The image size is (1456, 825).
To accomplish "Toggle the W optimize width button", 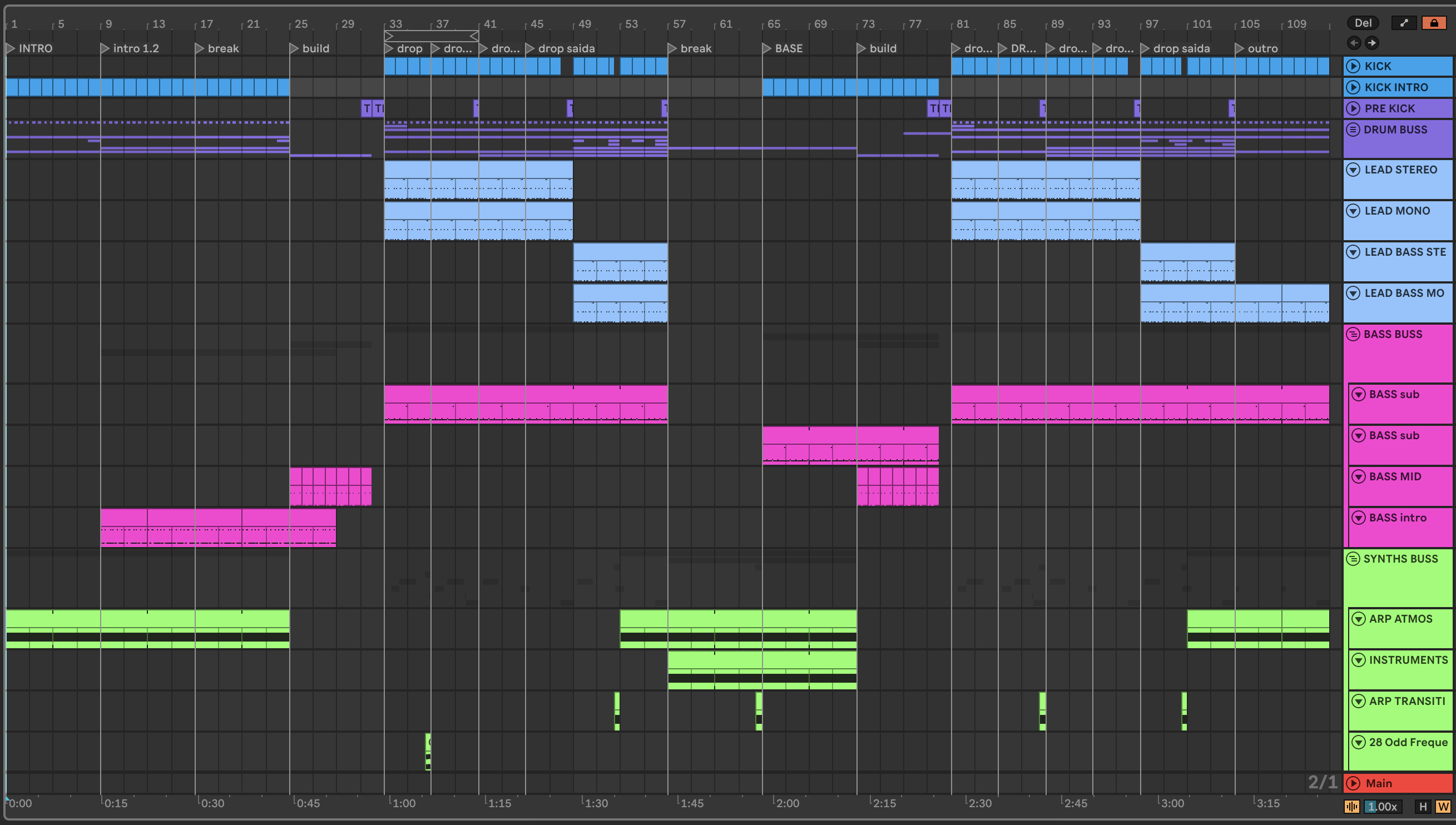I will point(1443,806).
